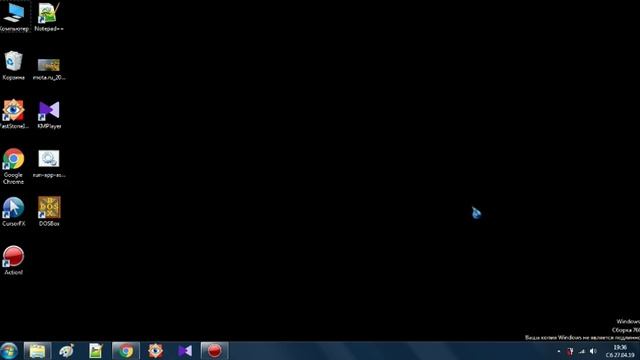Show hidden system tray icons
This screenshot has width=640, height=360.
point(559,351)
